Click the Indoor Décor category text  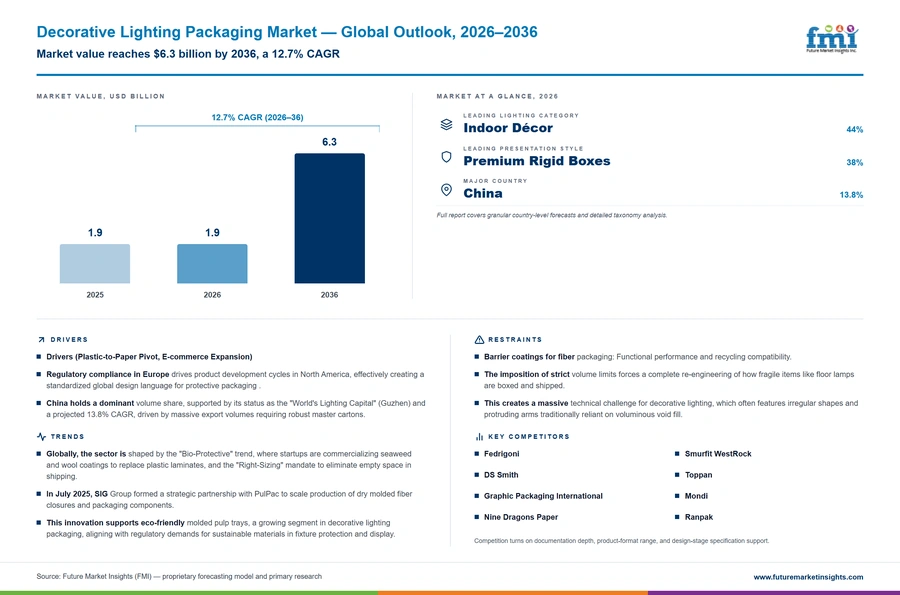508,128
